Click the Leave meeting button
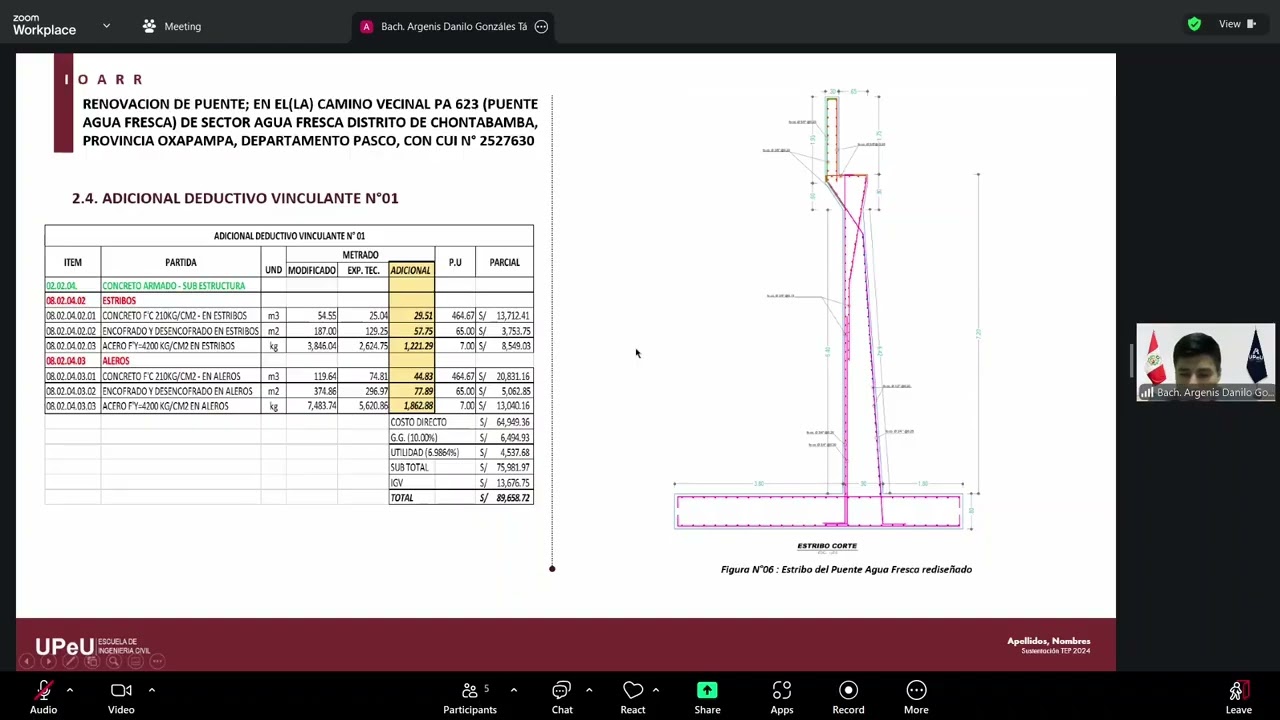 (x=1238, y=697)
